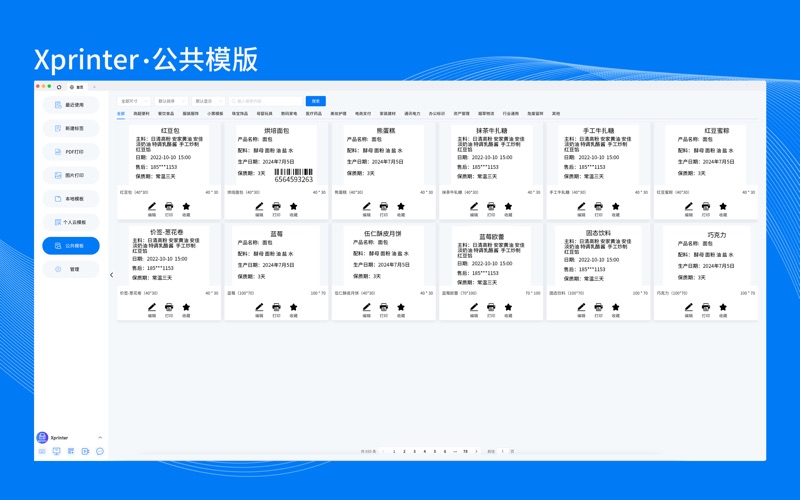Image resolution: width=800 pixels, height=500 pixels.
Task: Open the 红豆包 template thumbnail
Action: pyautogui.click(x=169, y=154)
